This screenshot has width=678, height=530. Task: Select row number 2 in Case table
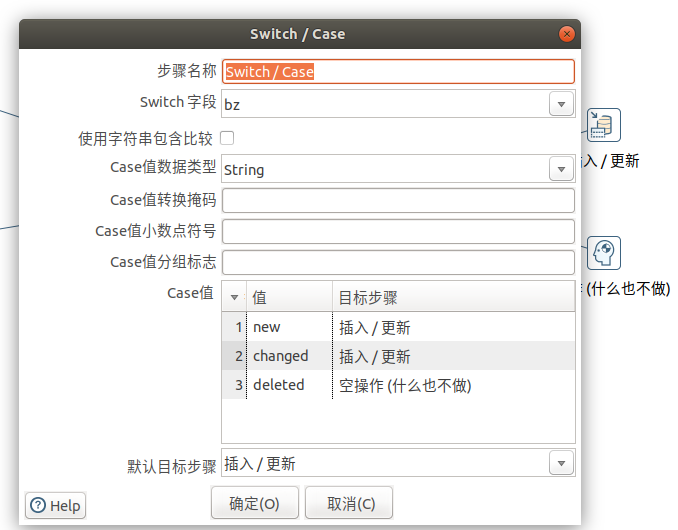pos(234,356)
